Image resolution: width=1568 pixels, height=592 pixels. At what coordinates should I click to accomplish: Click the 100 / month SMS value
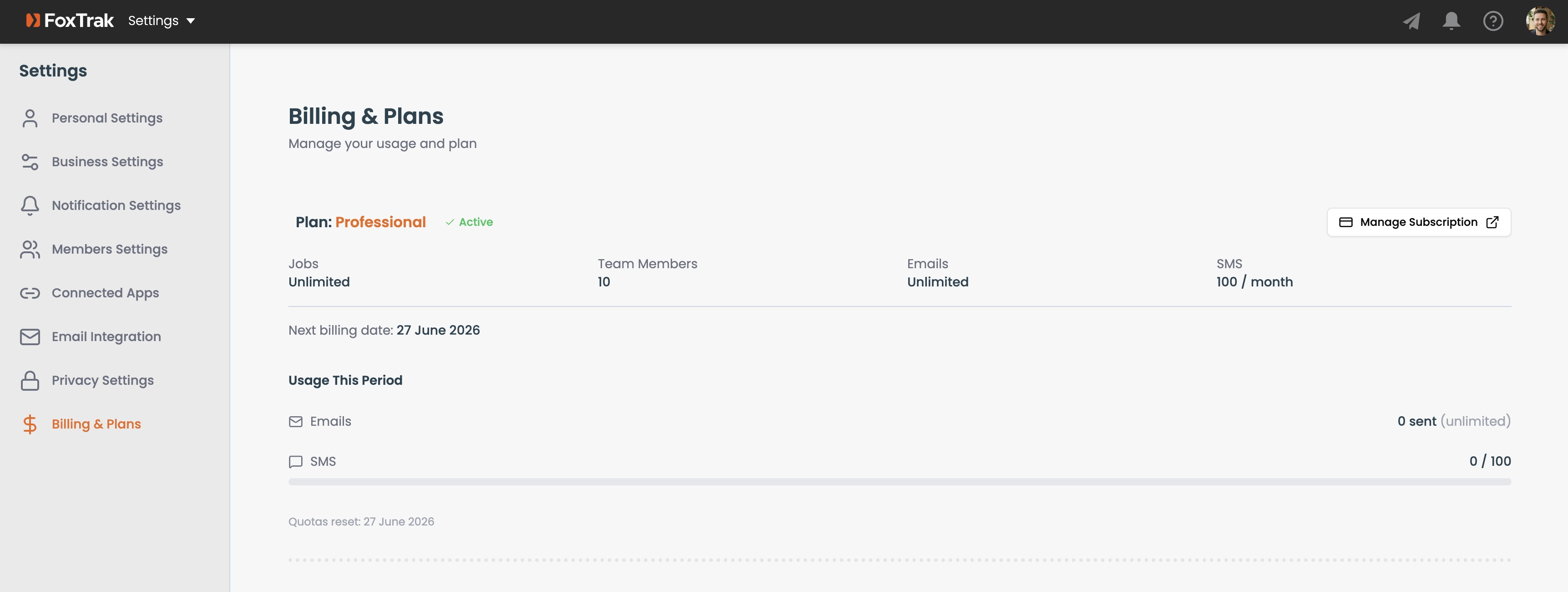pyautogui.click(x=1254, y=282)
